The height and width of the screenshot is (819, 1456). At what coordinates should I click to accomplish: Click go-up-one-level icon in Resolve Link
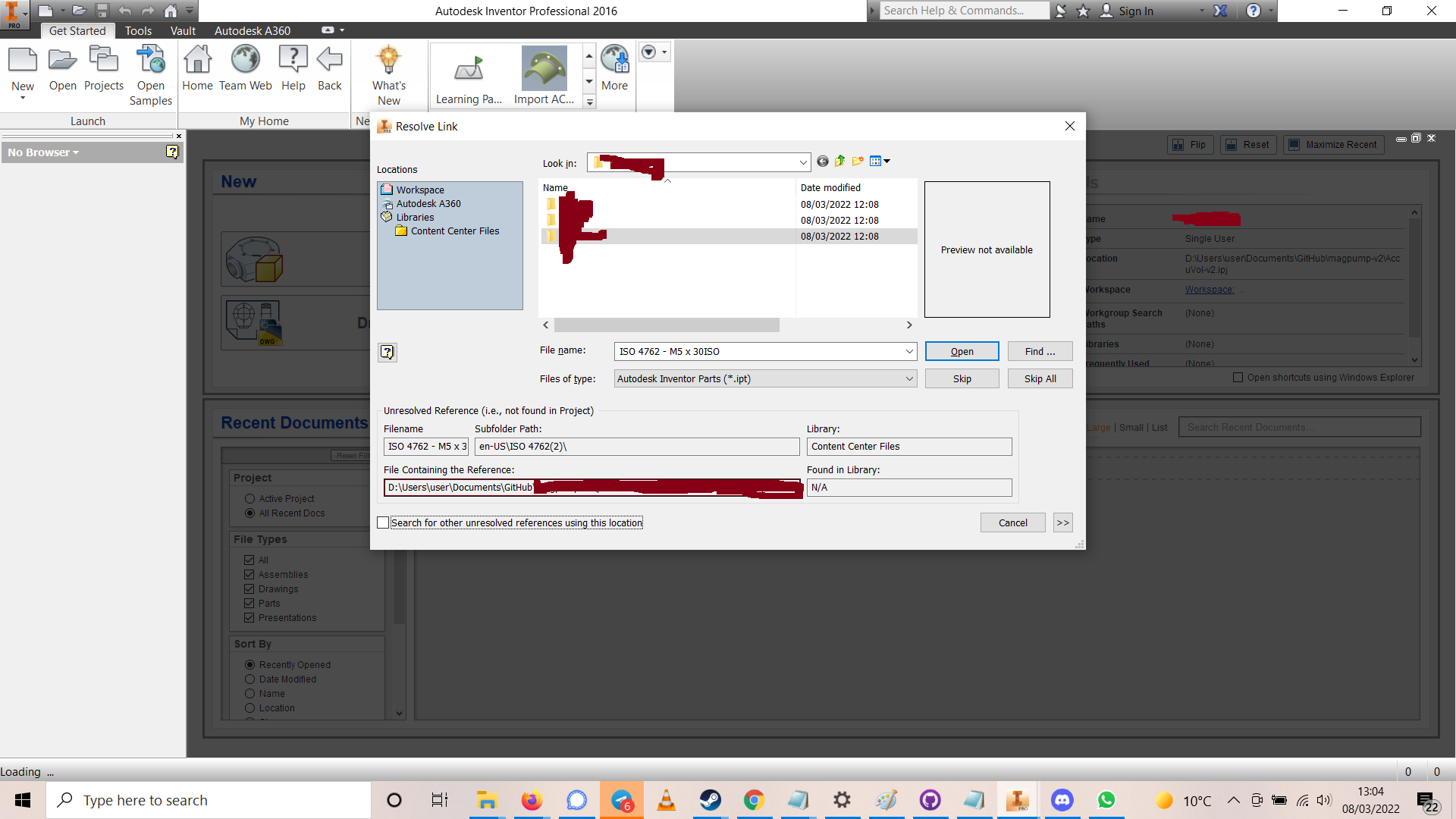(x=840, y=162)
